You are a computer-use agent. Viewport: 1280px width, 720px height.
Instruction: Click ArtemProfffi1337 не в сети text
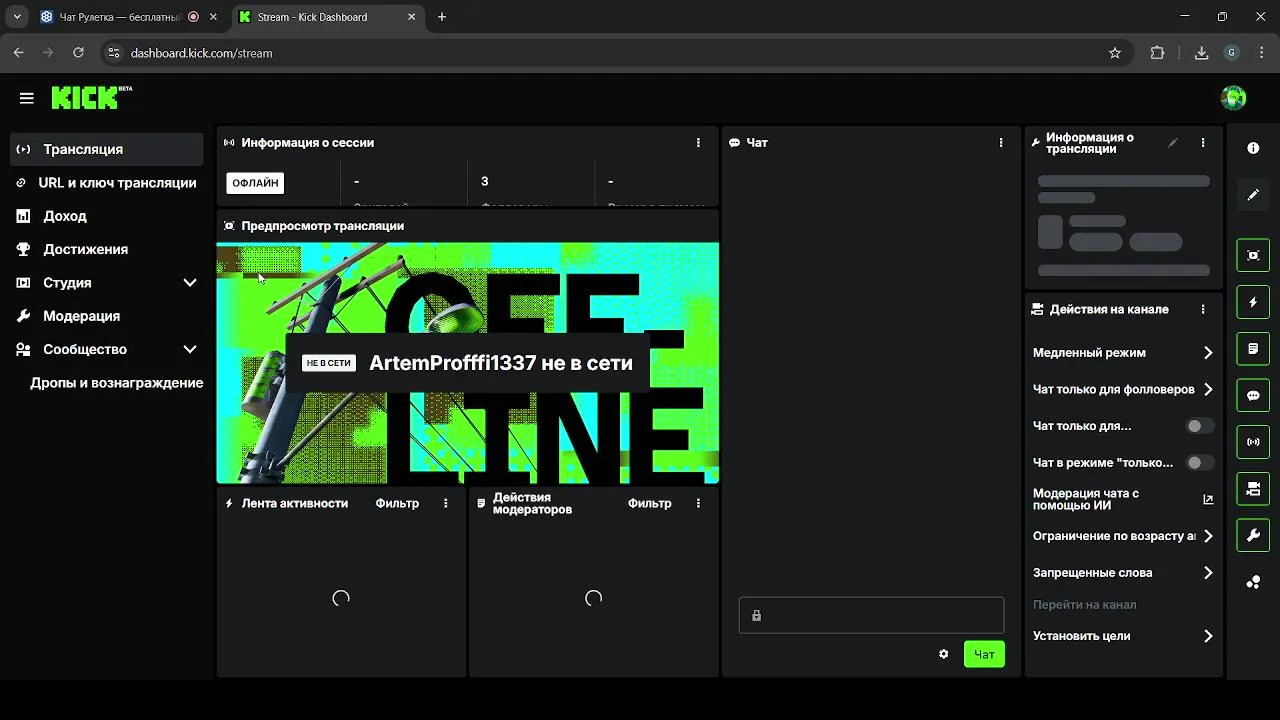501,363
